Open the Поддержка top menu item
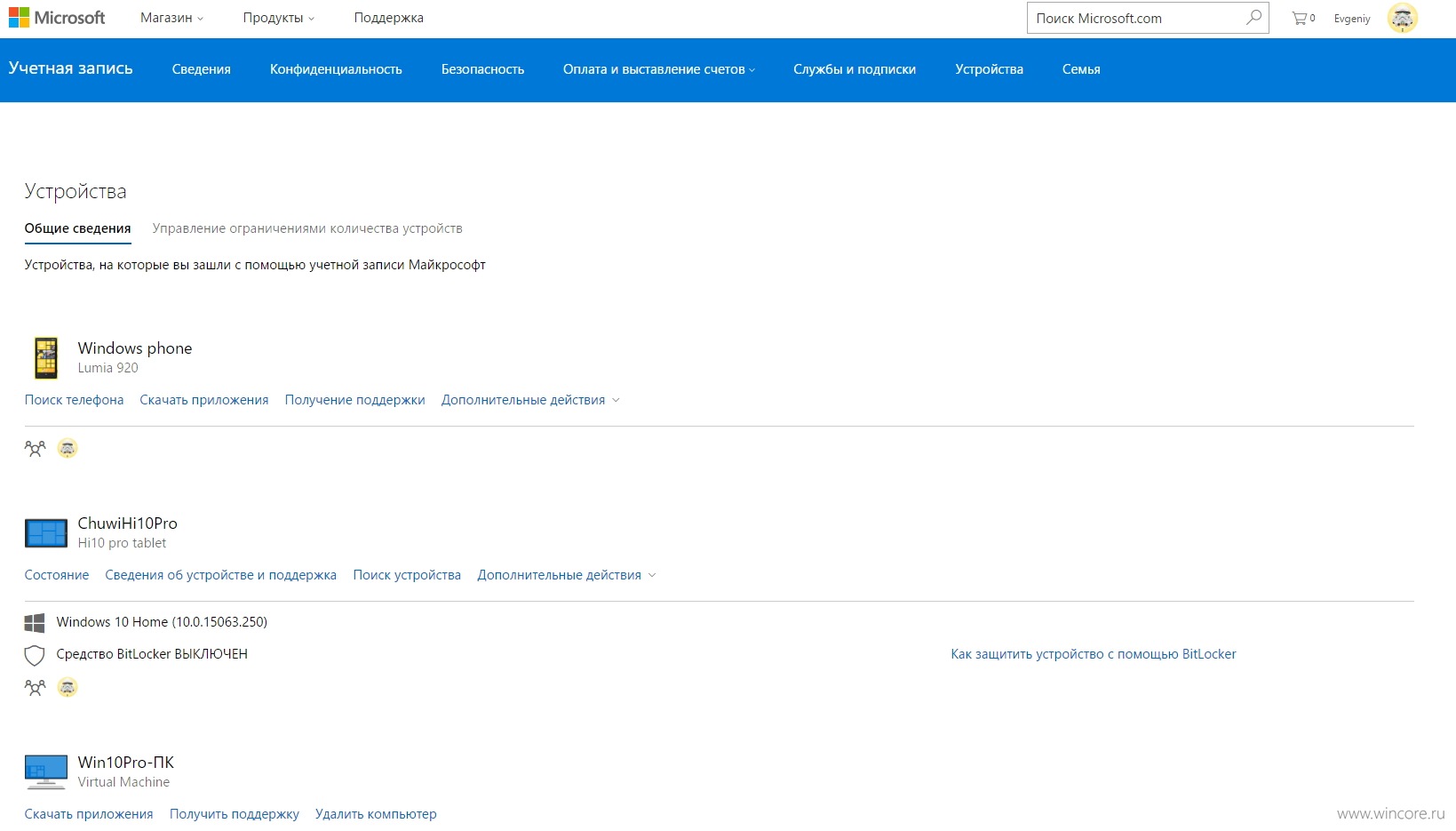Viewport: 1456px width, 831px height. pyautogui.click(x=388, y=18)
